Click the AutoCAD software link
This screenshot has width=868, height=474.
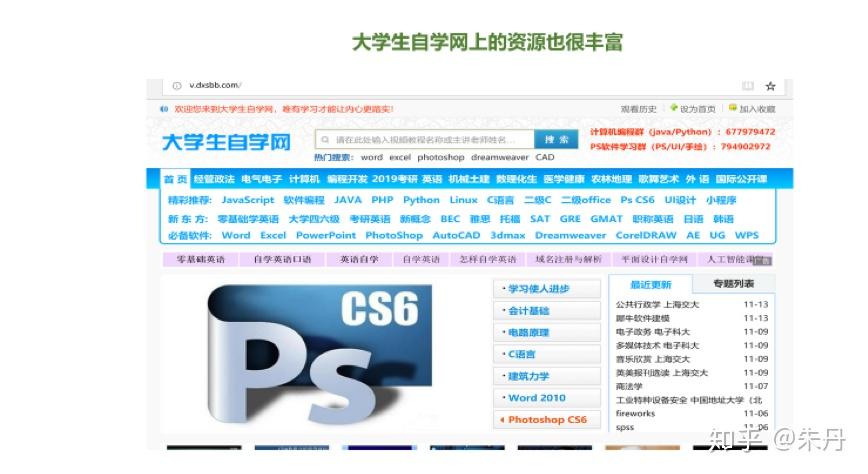click(x=456, y=235)
